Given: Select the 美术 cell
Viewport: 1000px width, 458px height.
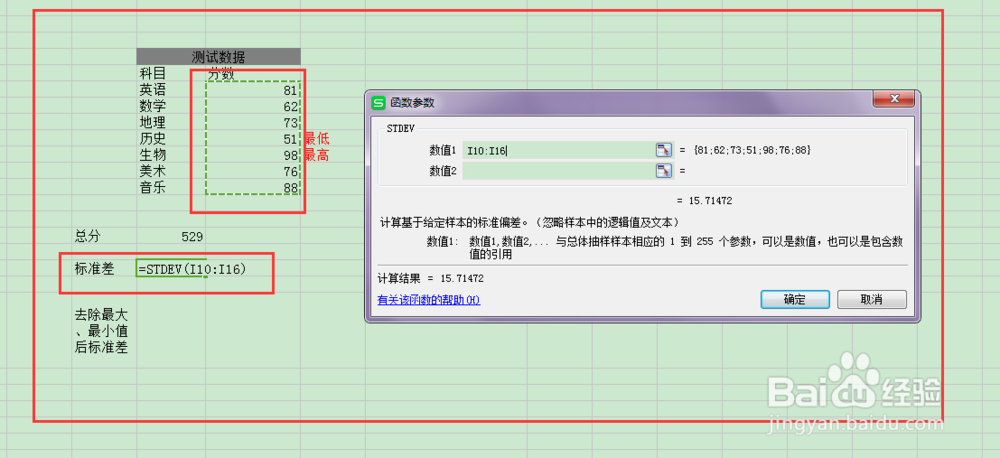Looking at the screenshot, I should 171,171.
